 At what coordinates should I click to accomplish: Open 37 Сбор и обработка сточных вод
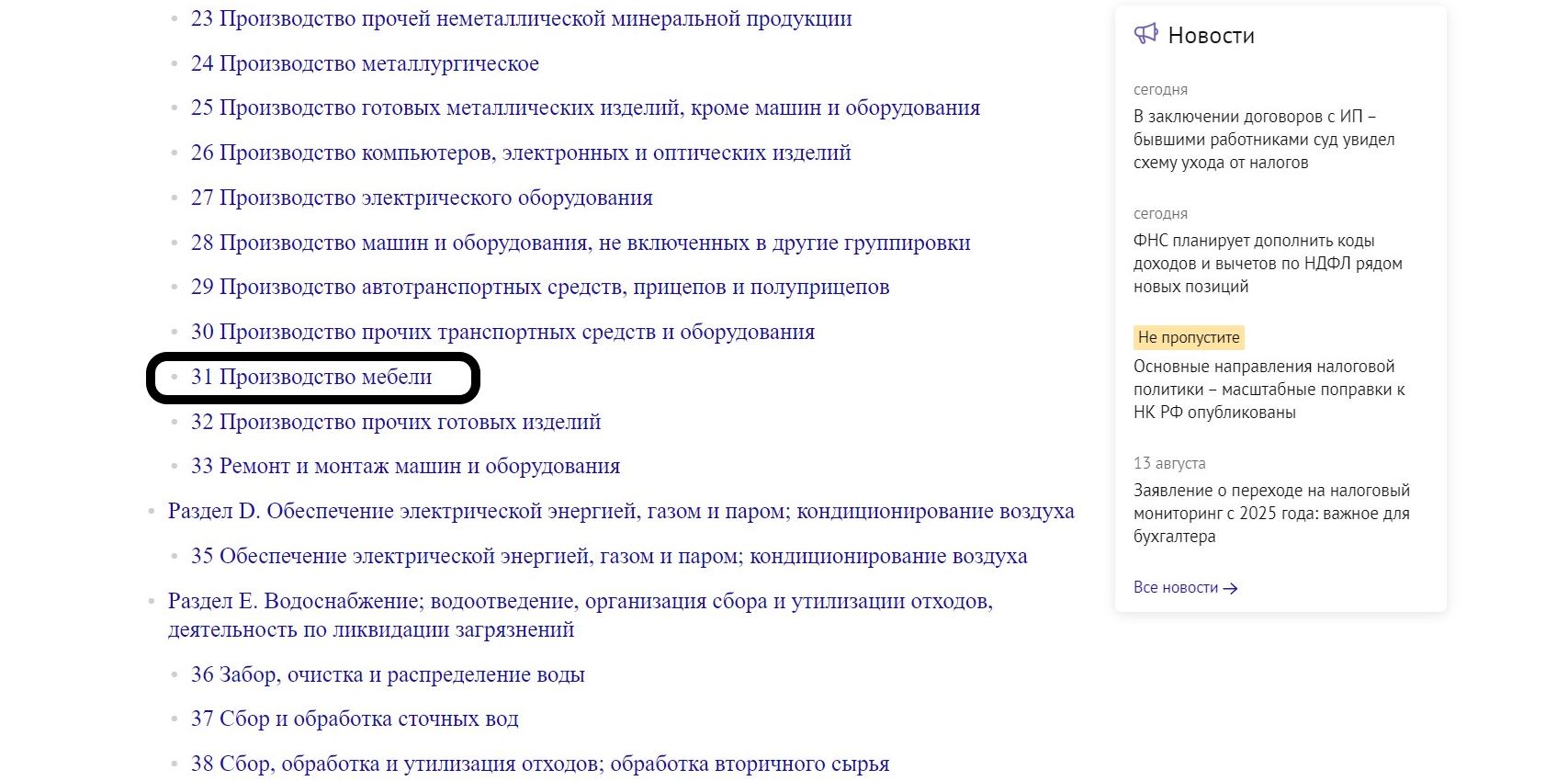point(355,719)
